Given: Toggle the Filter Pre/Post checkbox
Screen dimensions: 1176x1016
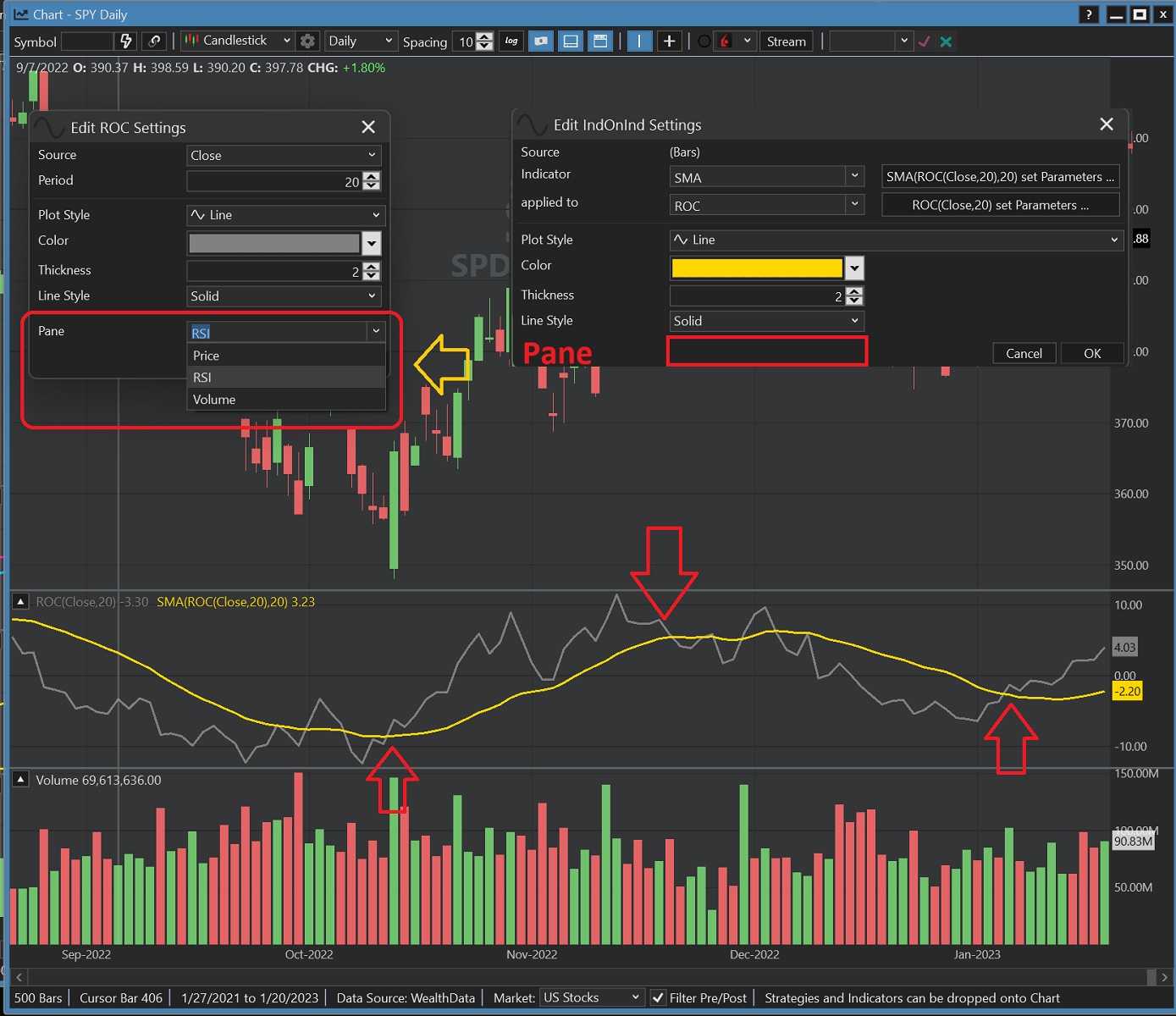Looking at the screenshot, I should [x=658, y=997].
